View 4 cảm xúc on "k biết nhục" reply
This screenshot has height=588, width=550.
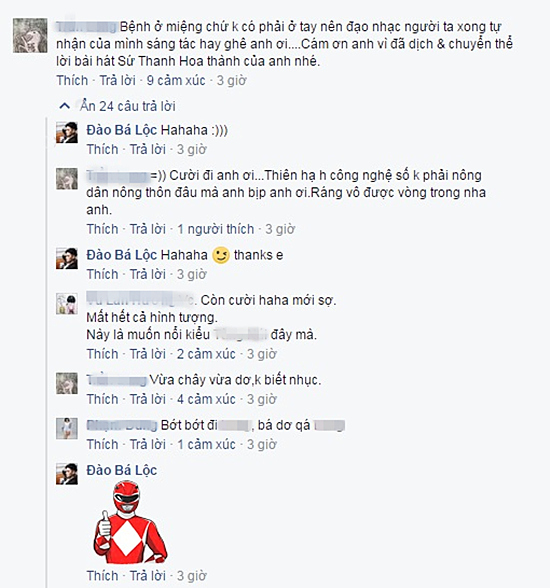tap(206, 399)
